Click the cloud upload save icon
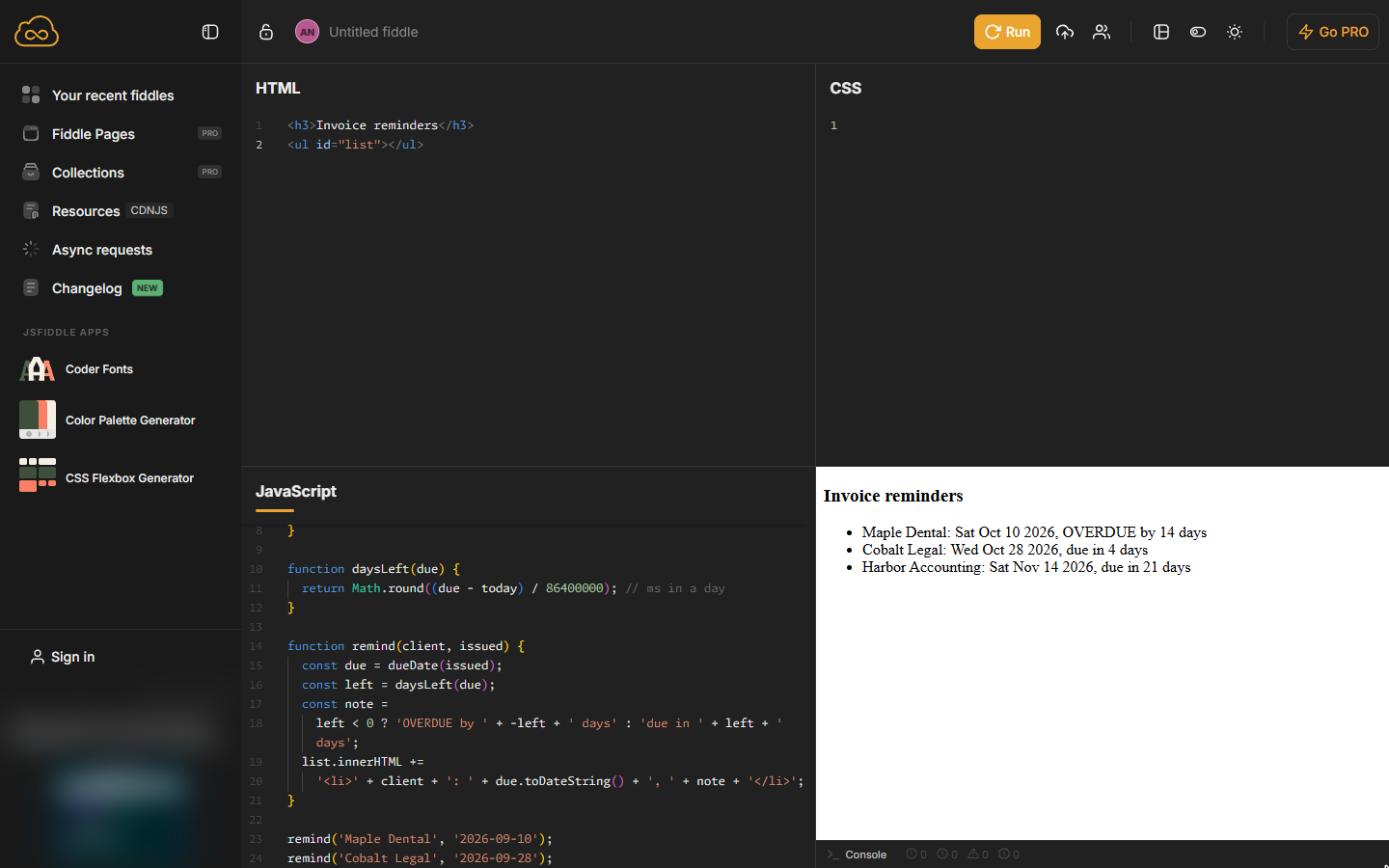 tap(1065, 32)
